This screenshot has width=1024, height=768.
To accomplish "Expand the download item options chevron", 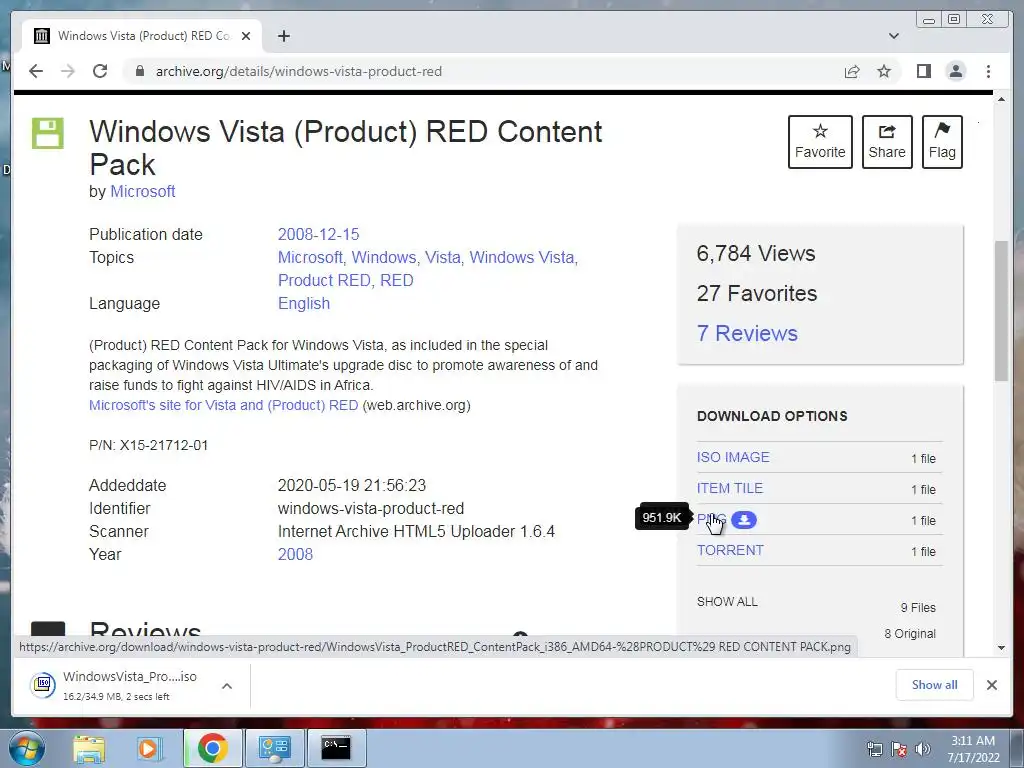I will (x=227, y=686).
